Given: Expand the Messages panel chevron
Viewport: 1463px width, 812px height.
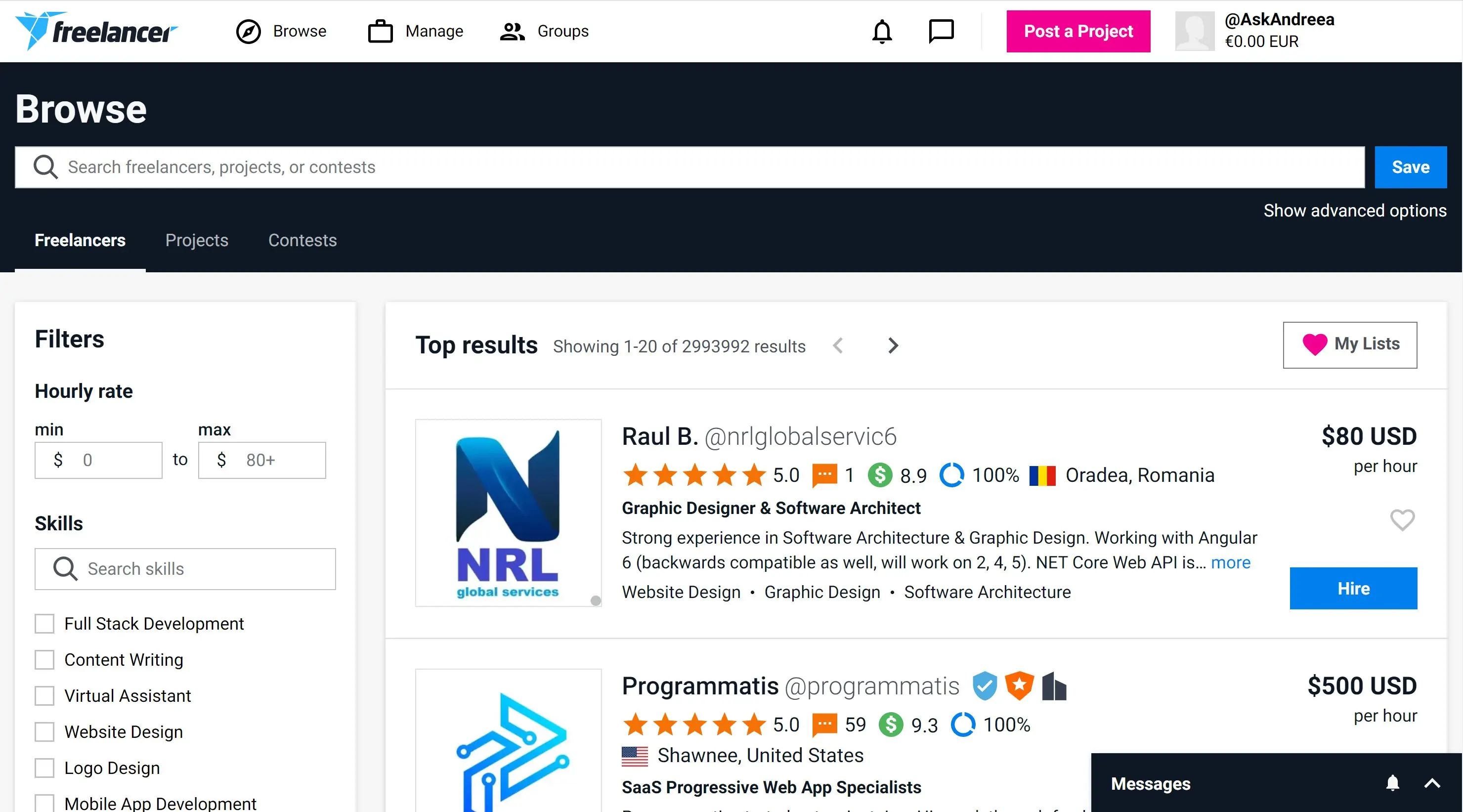Looking at the screenshot, I should pos(1432,783).
